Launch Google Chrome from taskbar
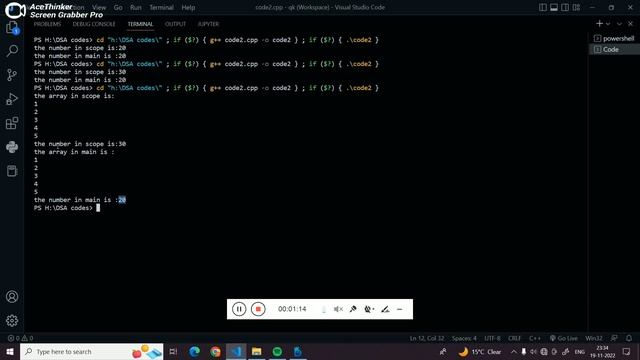The image size is (640, 360). click(215, 351)
